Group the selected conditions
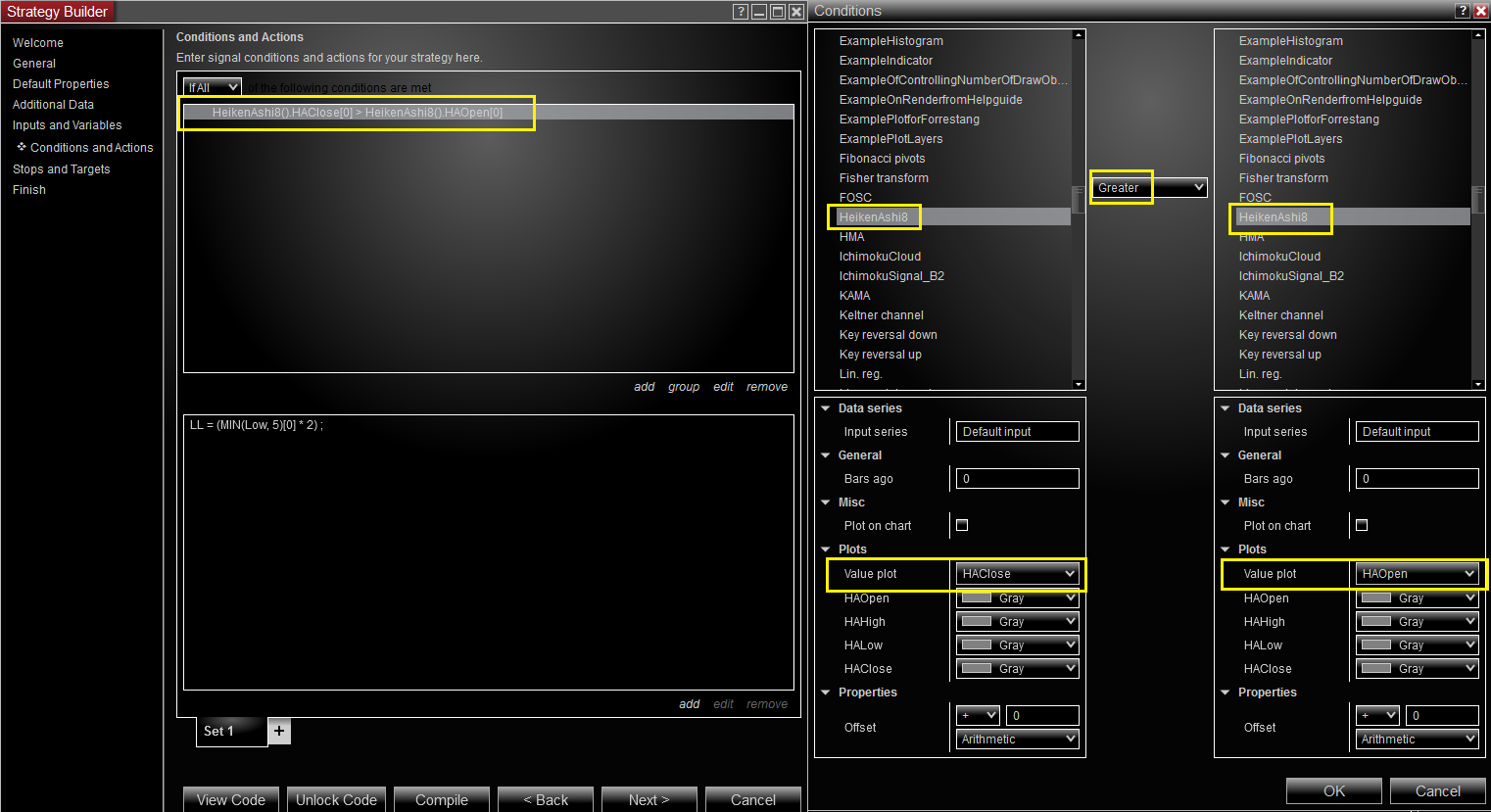The height and width of the screenshot is (812, 1491). (684, 387)
